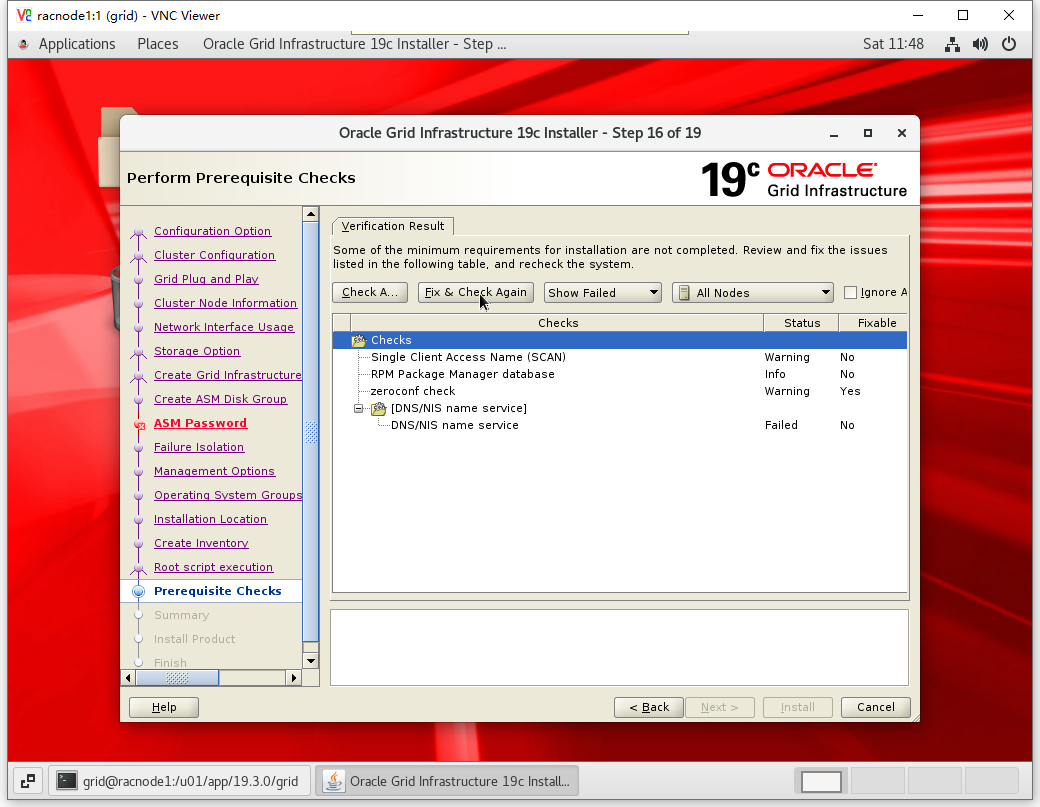
Task: Click the Checks folder icon in table
Action: [x=359, y=340]
